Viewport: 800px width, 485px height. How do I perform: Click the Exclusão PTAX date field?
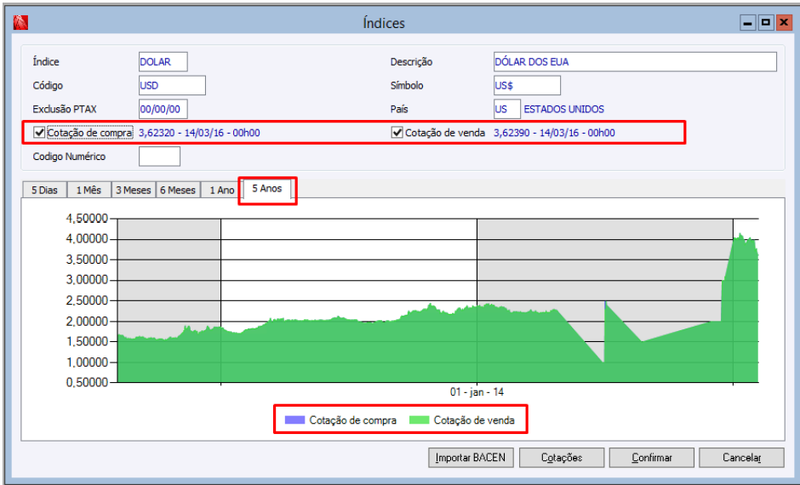163,109
